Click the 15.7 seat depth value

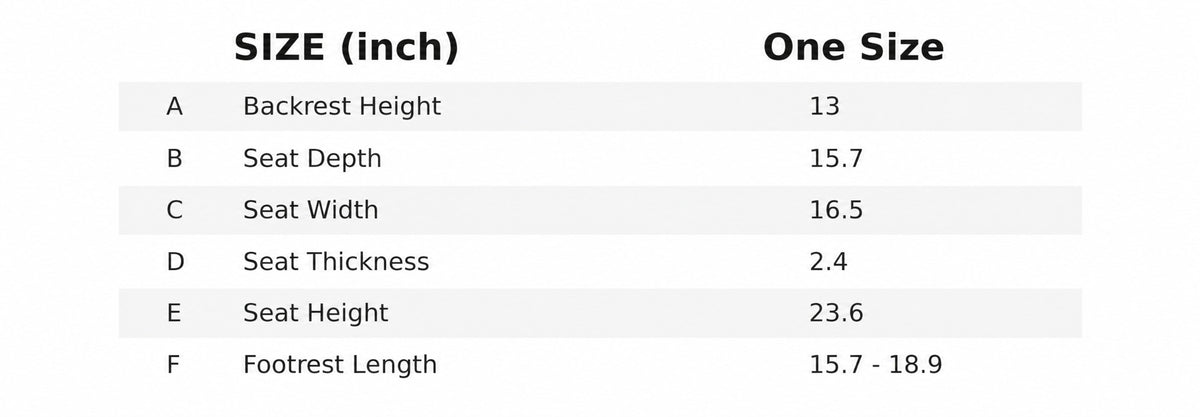pos(836,158)
